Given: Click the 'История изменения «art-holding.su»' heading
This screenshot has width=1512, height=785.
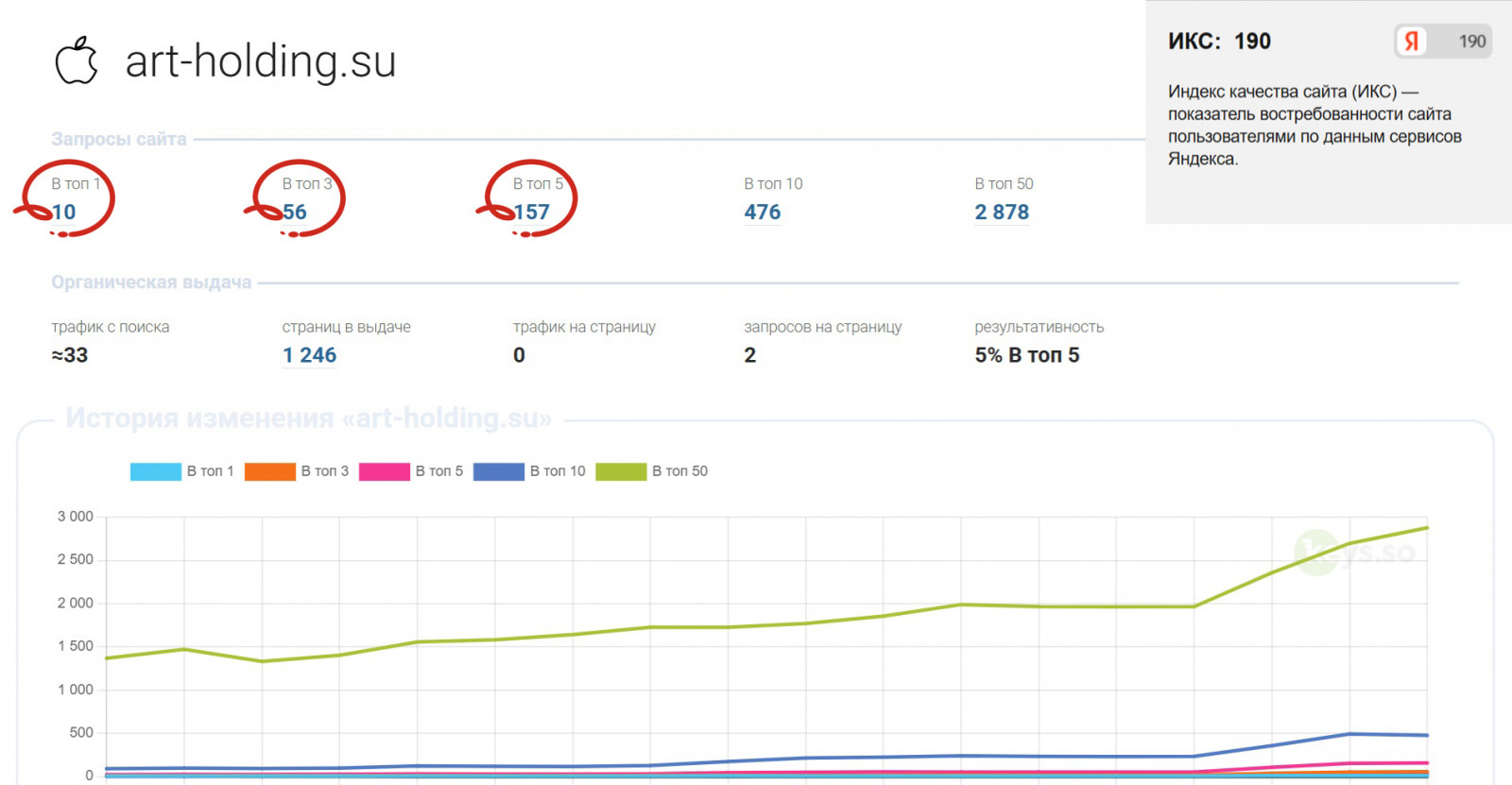Looking at the screenshot, I should pyautogui.click(x=308, y=418).
